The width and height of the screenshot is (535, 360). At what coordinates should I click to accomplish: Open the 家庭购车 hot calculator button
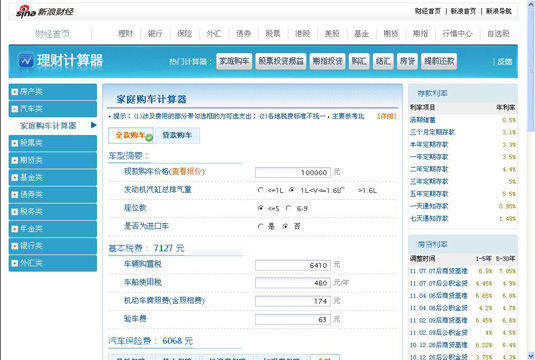234,61
